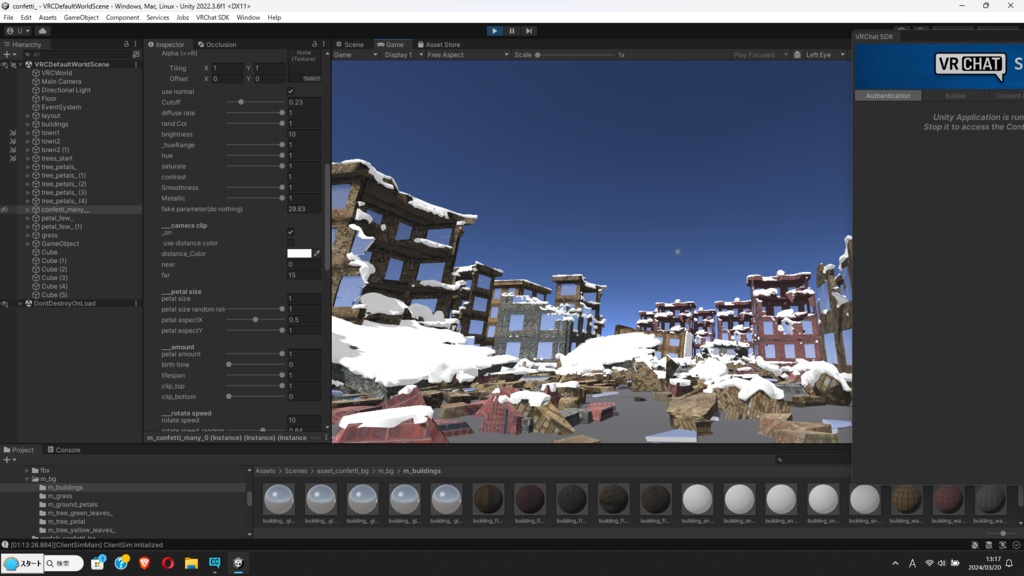Switch to the Occlusion tab
Viewport: 1024px width, 576px height.
coord(217,44)
